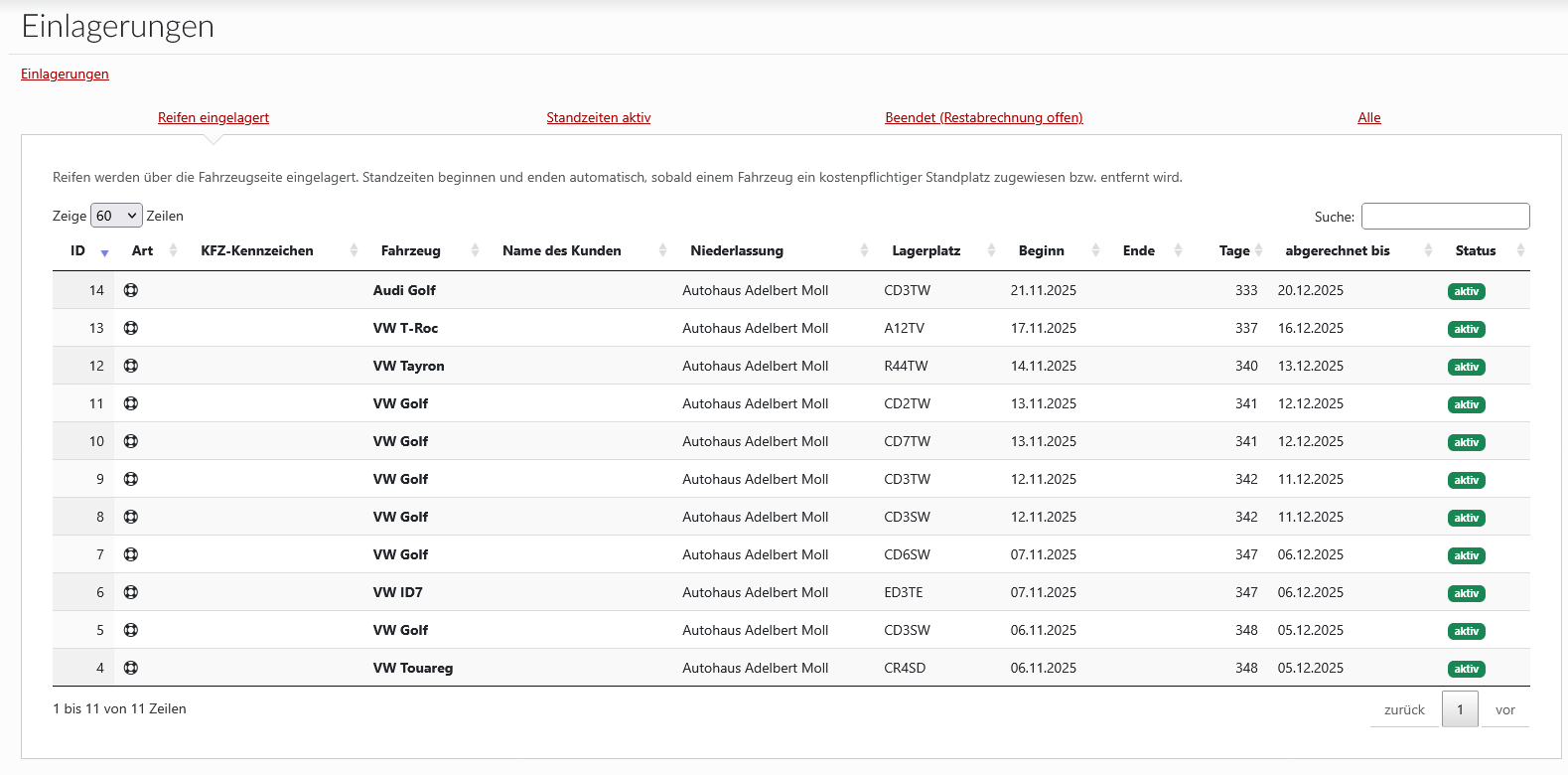Go to next page with vor
Screen dimensions: 1568x775
[1505, 709]
